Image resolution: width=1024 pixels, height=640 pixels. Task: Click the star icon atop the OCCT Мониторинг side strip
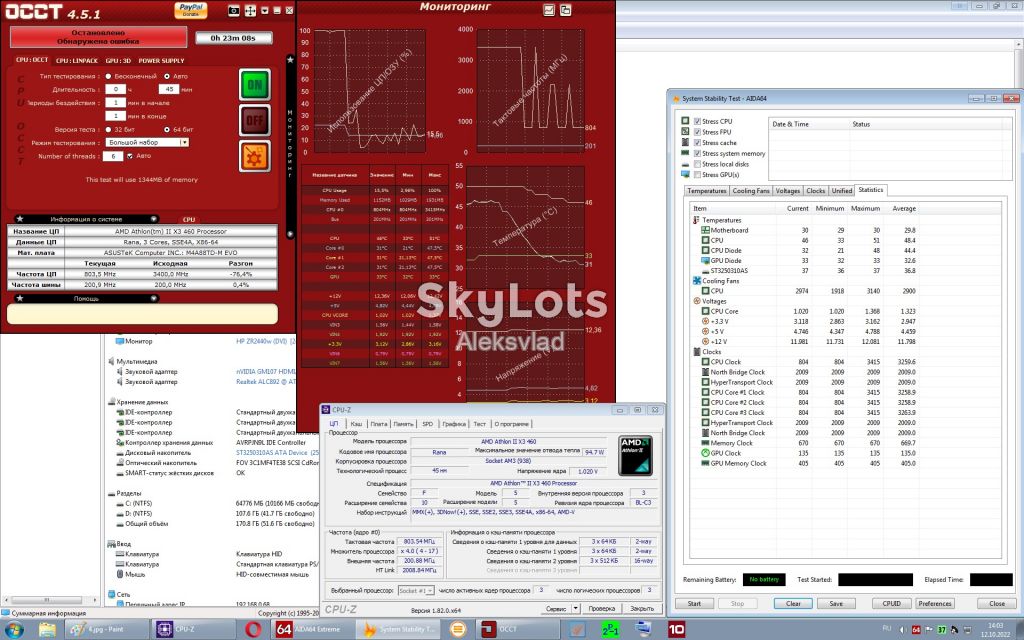click(291, 59)
